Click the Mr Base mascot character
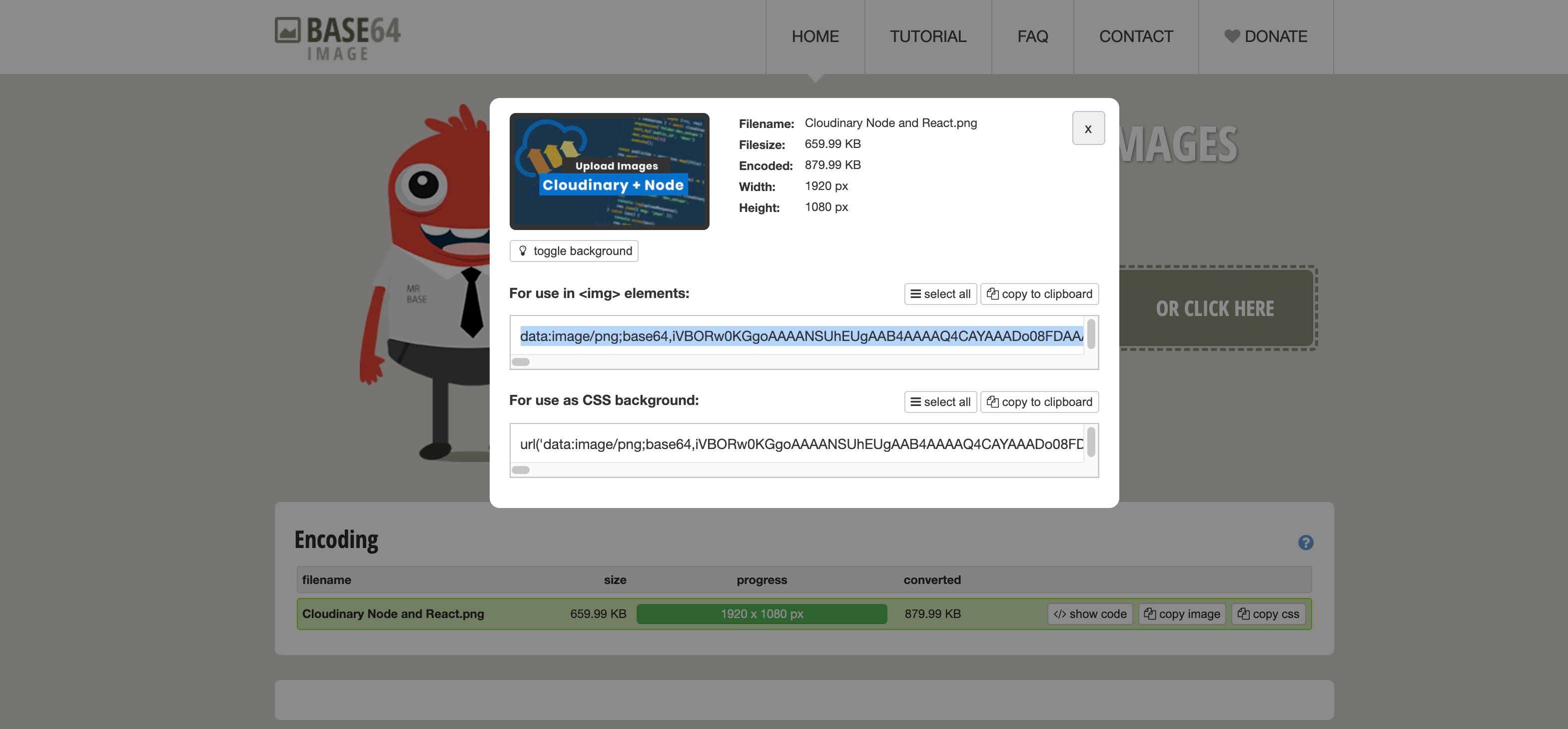 [x=425, y=283]
